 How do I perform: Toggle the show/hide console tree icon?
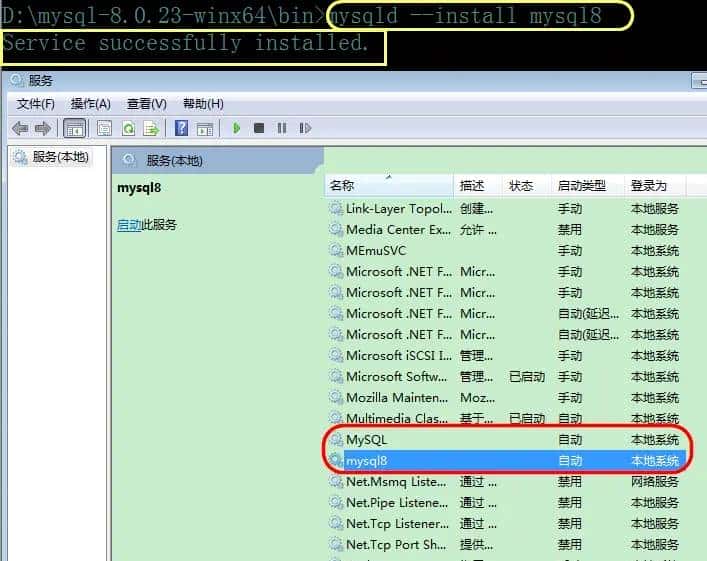point(74,129)
